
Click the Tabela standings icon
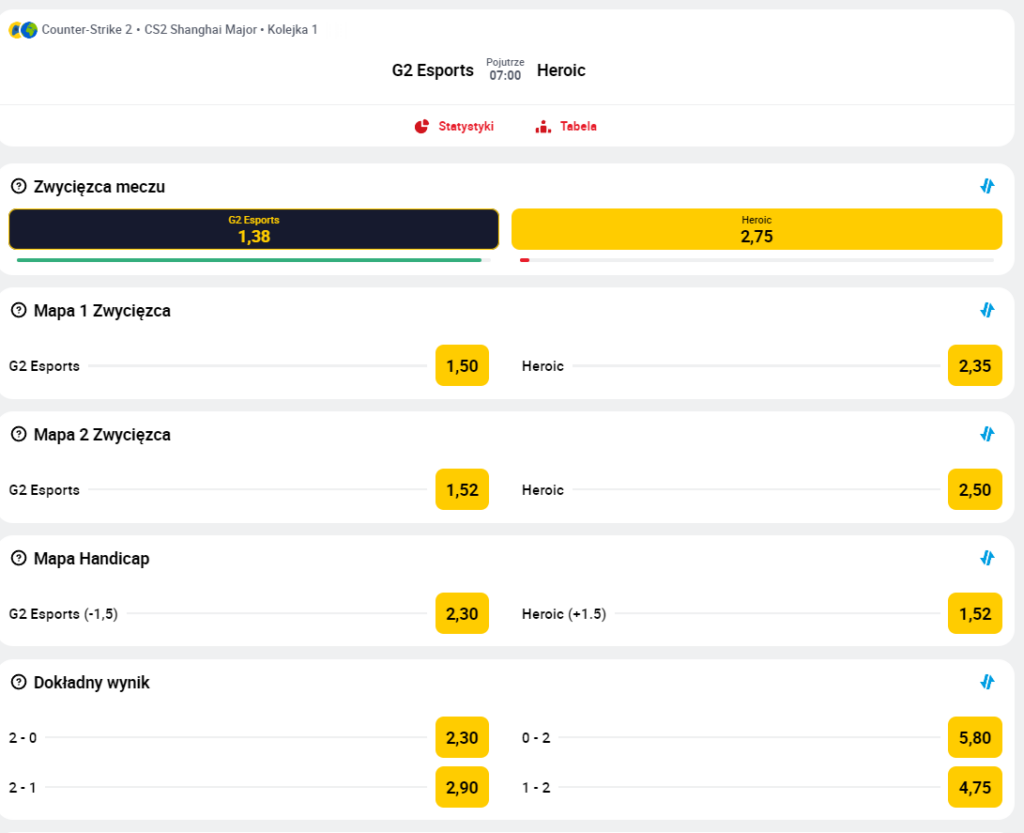(543, 127)
